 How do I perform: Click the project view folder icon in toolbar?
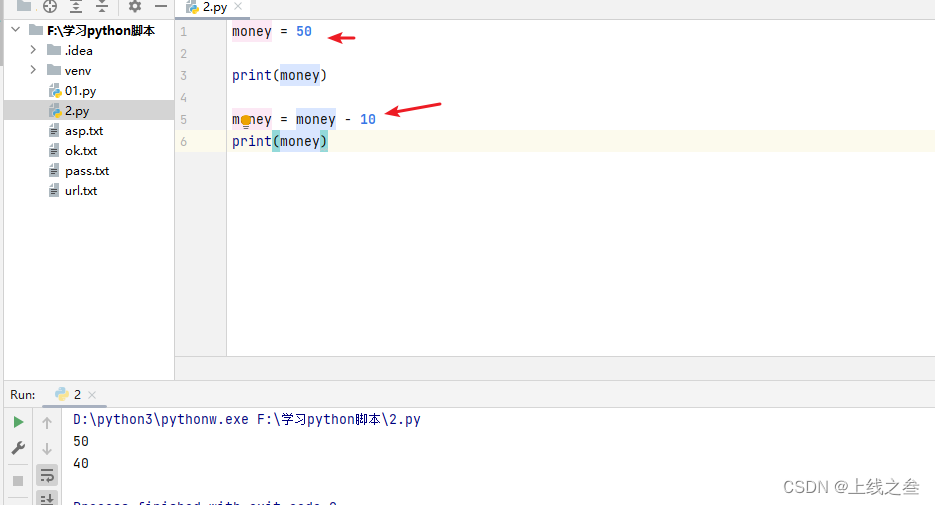(24, 6)
